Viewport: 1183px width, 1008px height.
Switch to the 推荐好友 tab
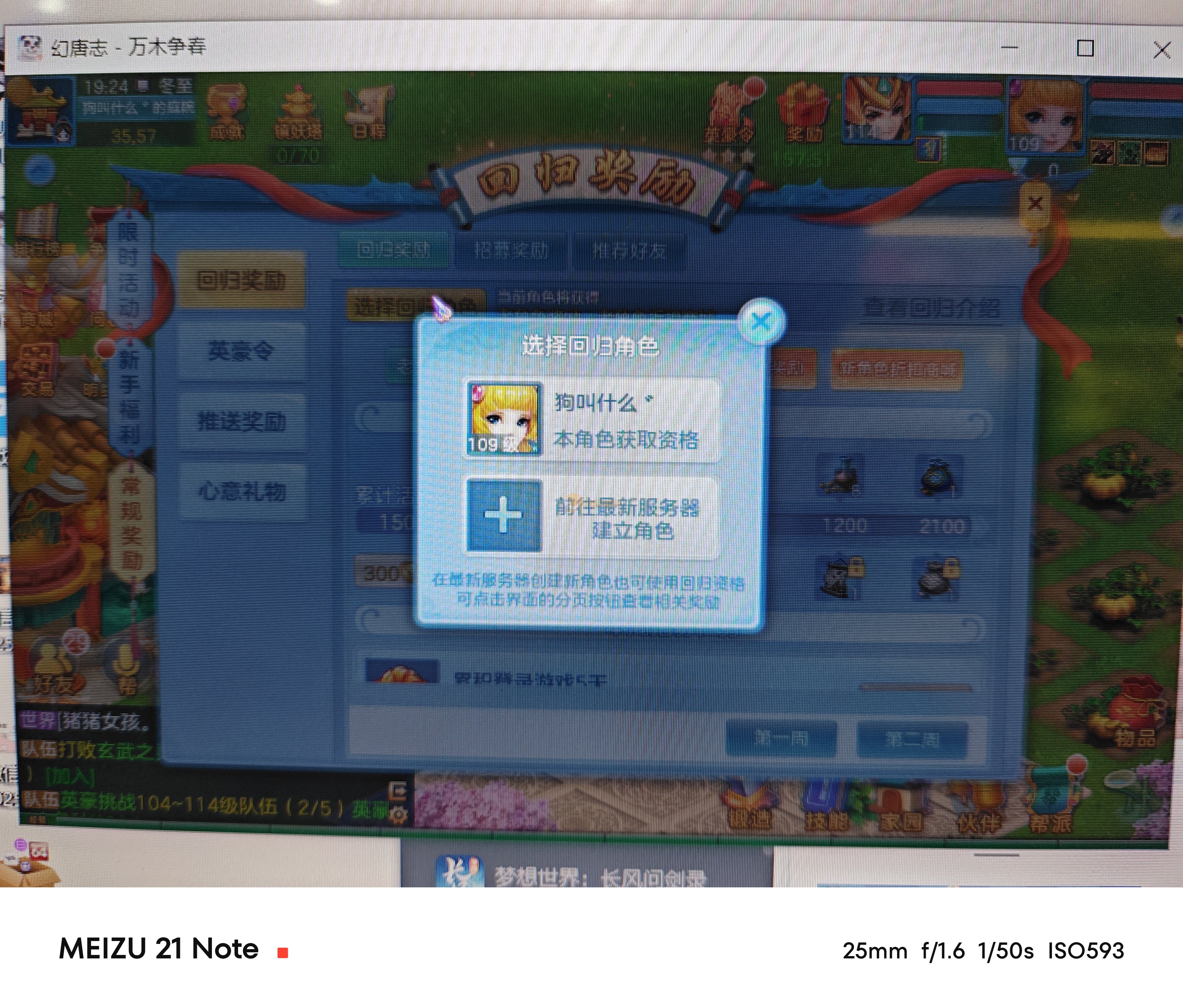coord(629,250)
